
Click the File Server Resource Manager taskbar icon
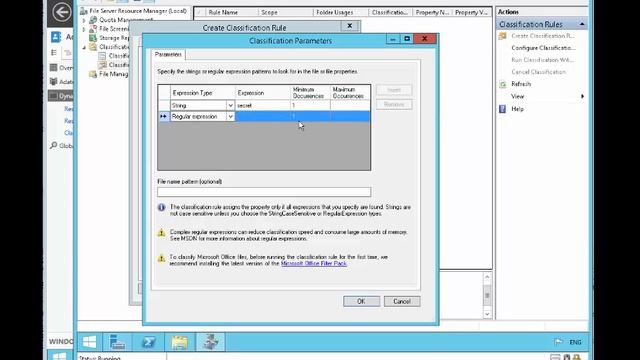211,342
